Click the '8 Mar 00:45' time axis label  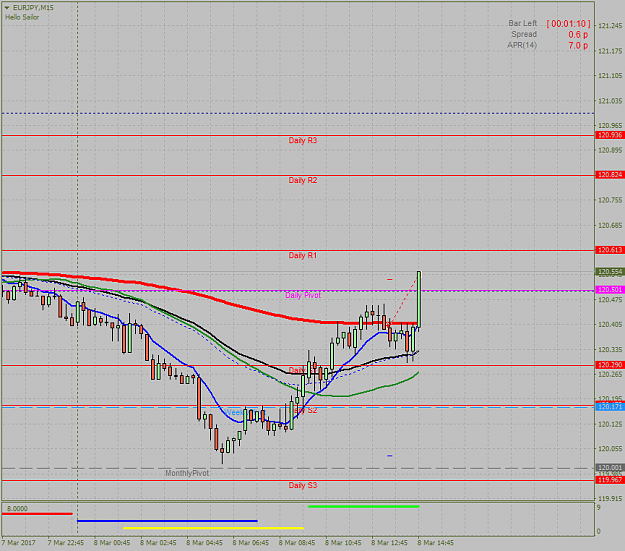[112, 543]
